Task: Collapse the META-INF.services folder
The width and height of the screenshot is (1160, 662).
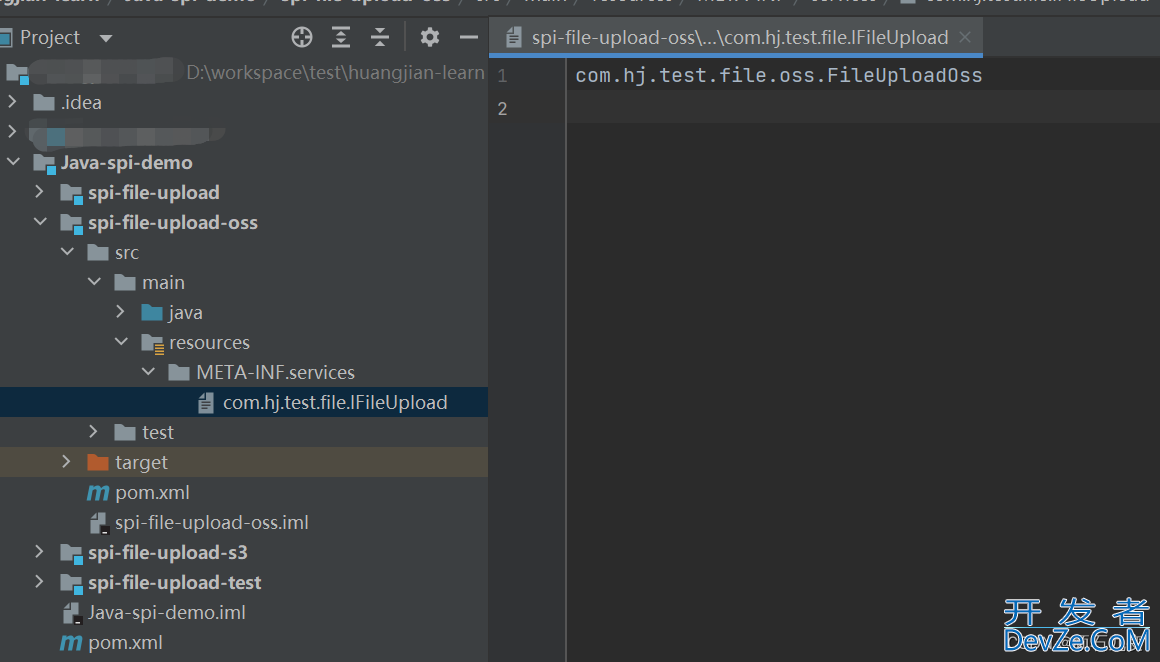Action: (x=149, y=372)
